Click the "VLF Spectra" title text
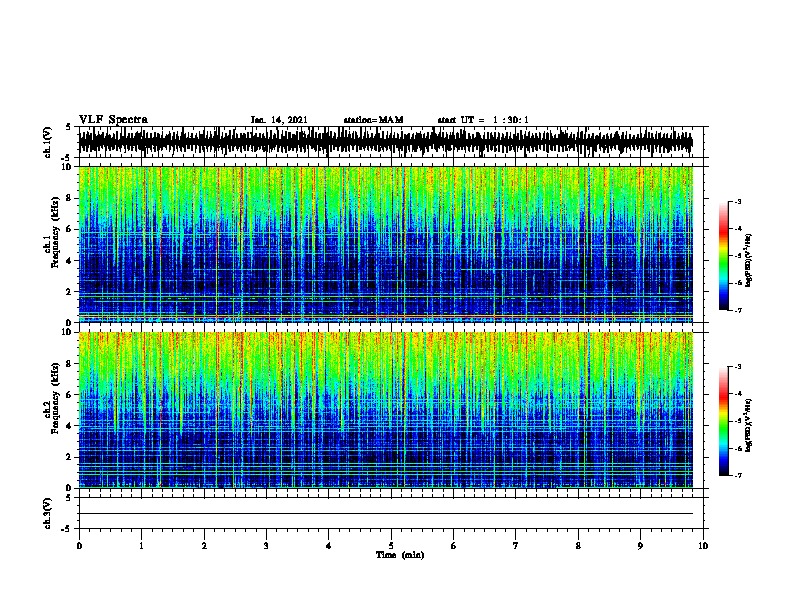This screenshot has height=612, width=792. coord(113,120)
